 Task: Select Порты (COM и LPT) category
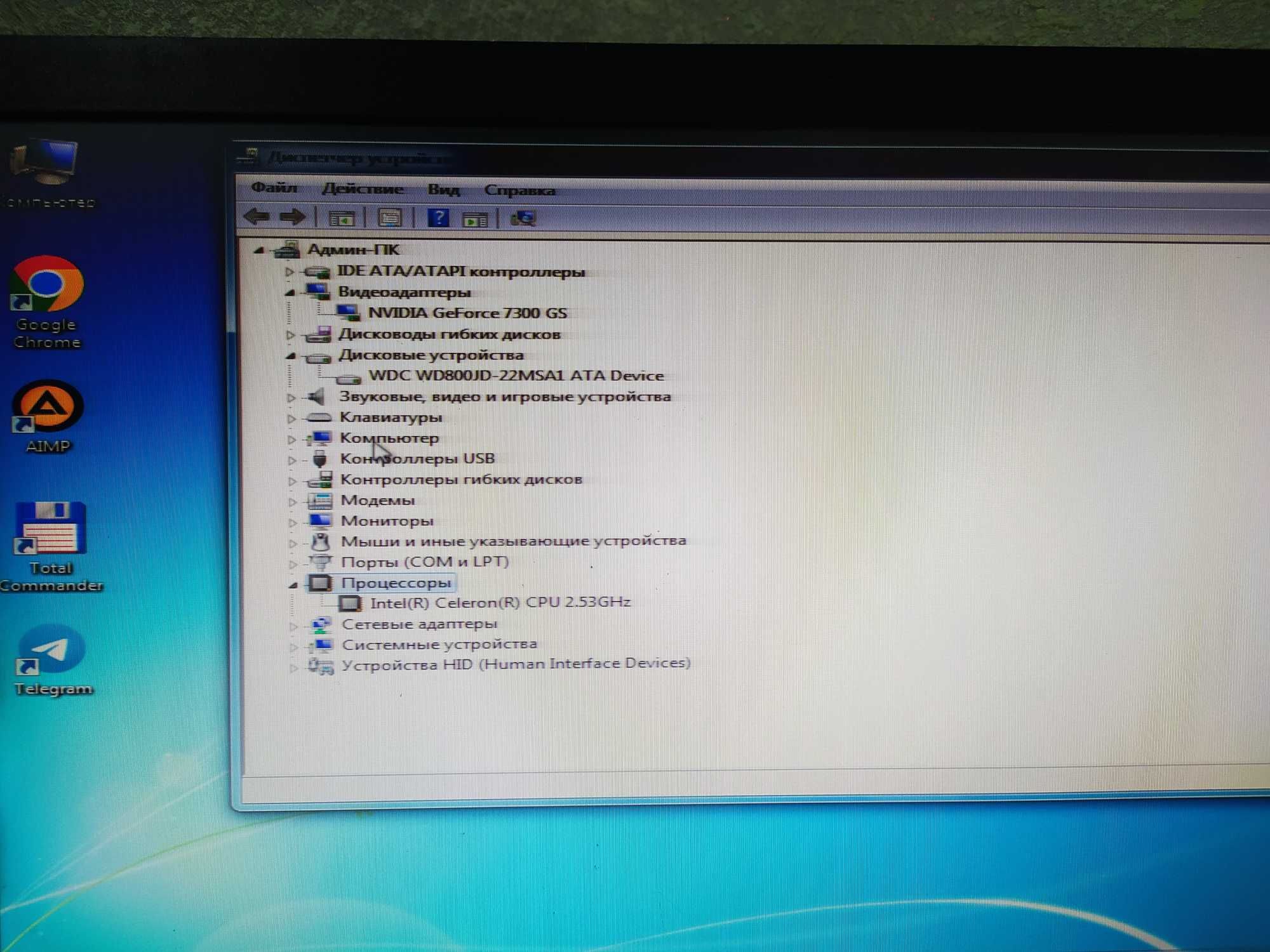pos(425,562)
